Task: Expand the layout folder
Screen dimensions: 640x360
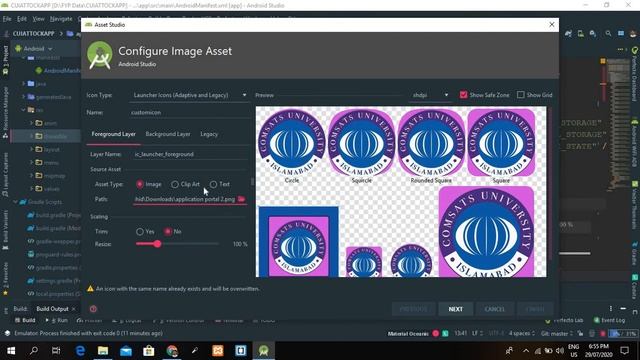Action: pos(31,149)
